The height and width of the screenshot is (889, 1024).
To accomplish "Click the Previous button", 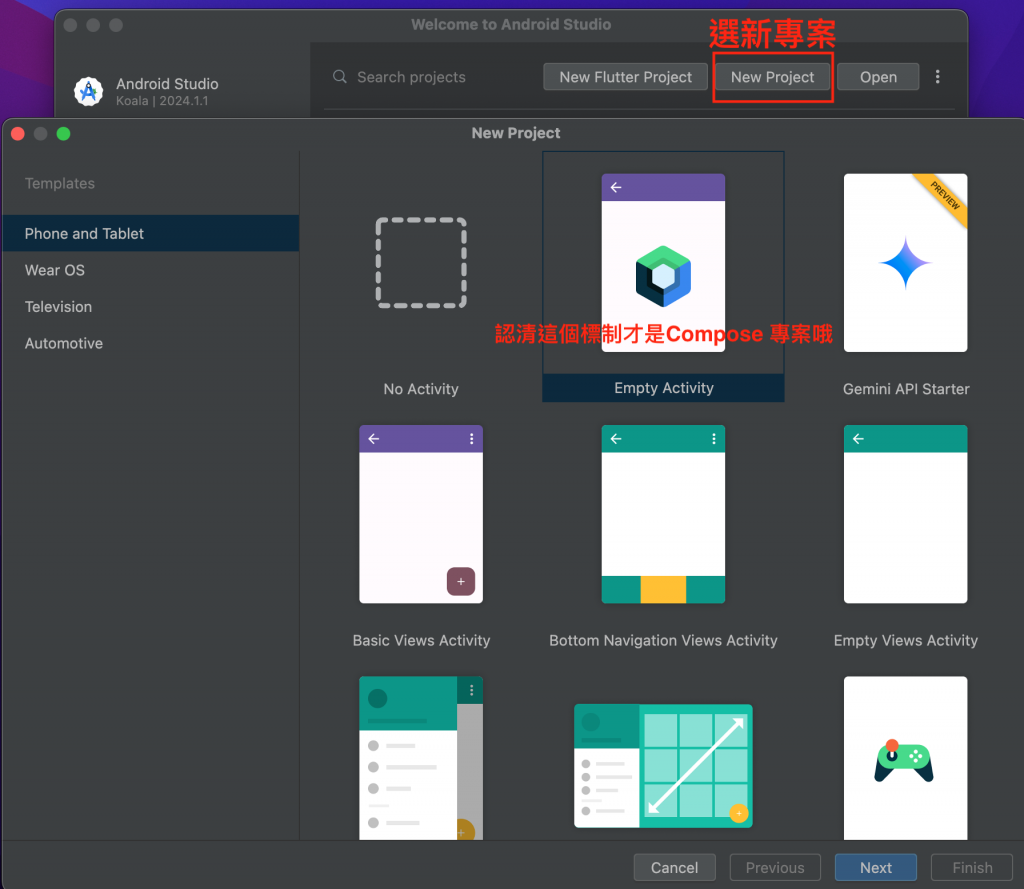I will pos(775,867).
